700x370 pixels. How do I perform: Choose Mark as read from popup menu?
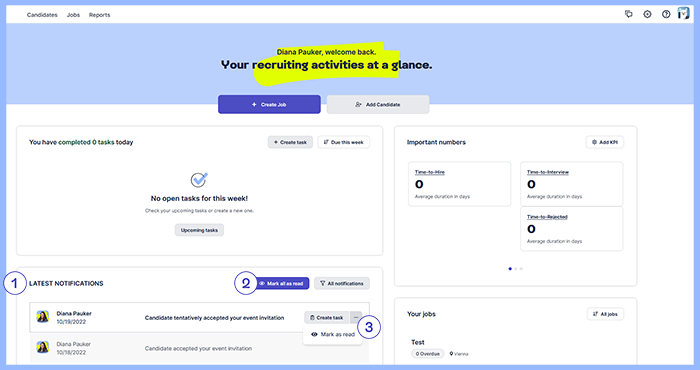[333, 334]
